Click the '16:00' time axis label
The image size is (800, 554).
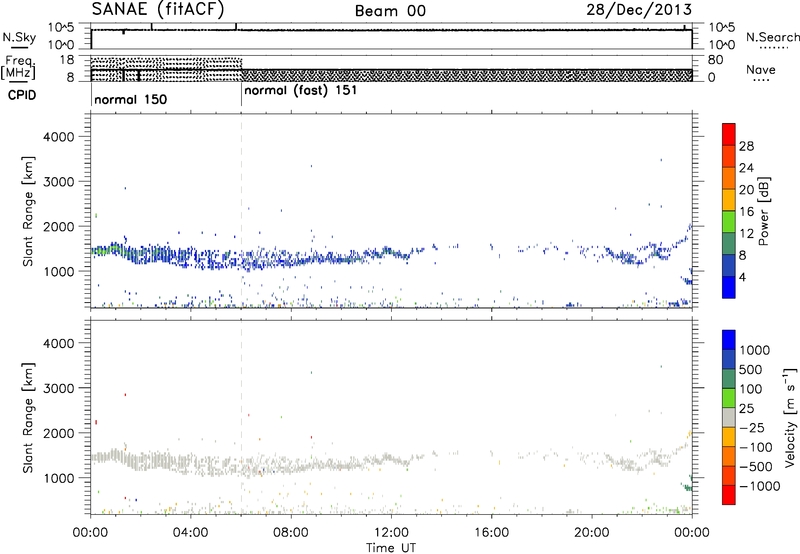pos(491,533)
